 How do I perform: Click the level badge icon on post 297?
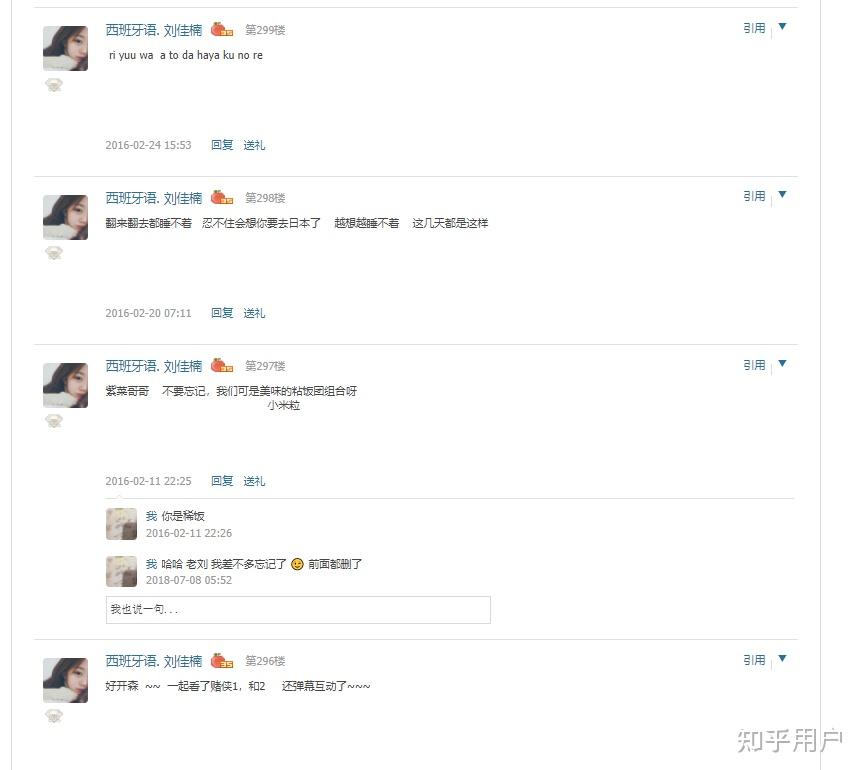point(222,365)
